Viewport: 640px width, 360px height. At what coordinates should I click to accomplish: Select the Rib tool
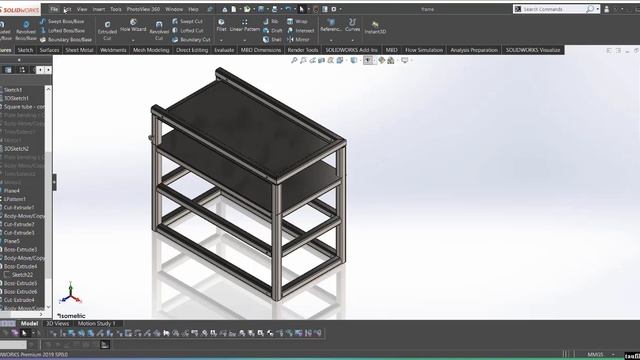[x=271, y=21]
